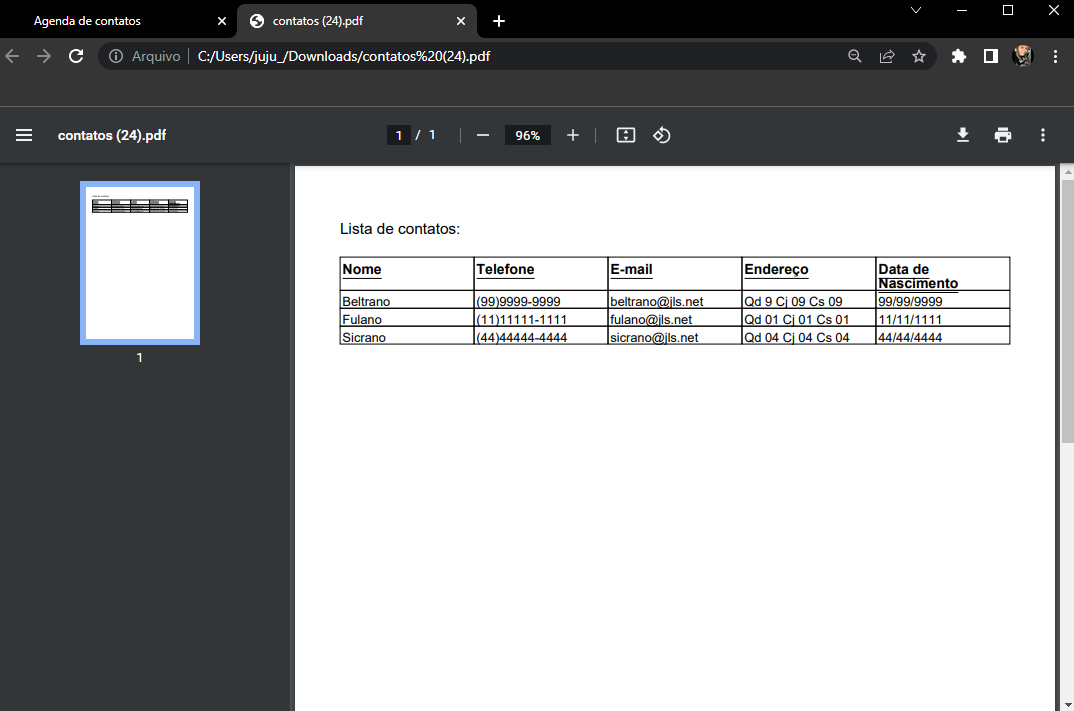The height and width of the screenshot is (711, 1074).
Task: Click the page number input field
Action: 398,134
